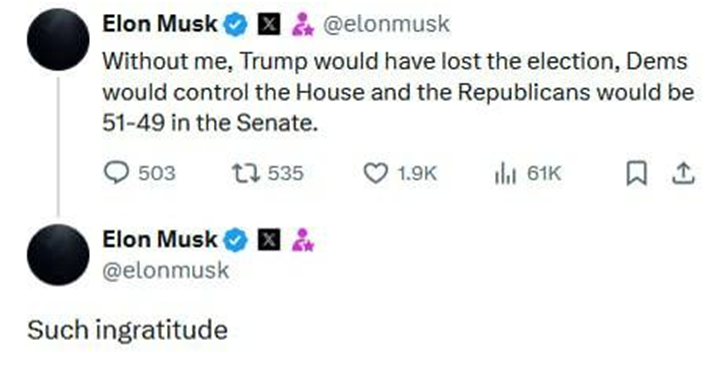Open the Elon Musk name on the election tweet
This screenshot has width=710, height=368.
coord(160,24)
